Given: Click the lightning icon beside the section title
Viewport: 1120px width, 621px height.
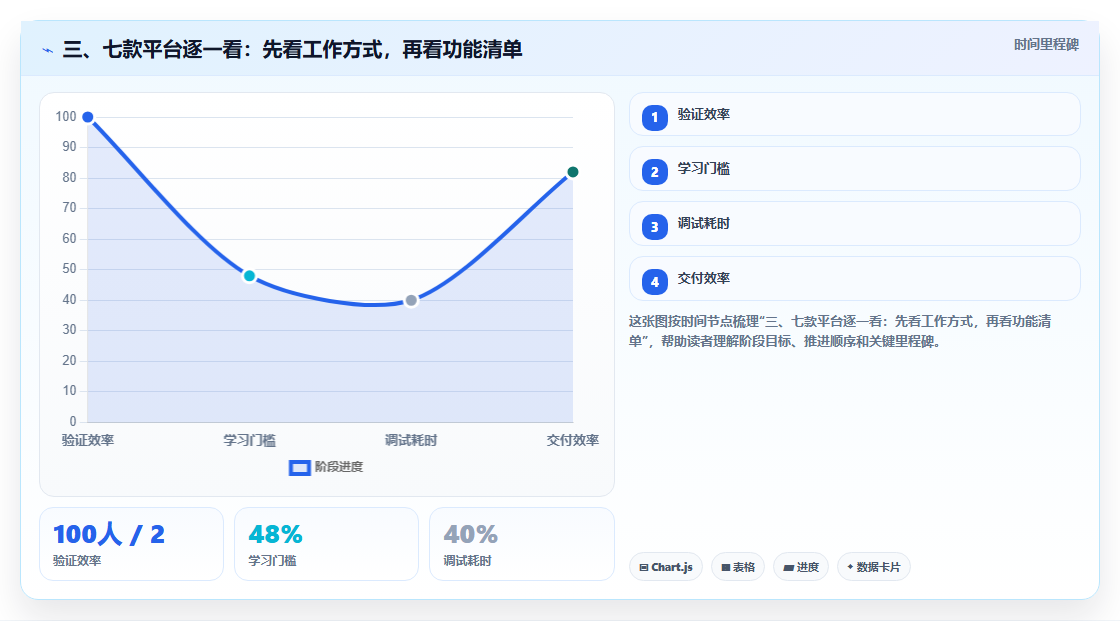Looking at the screenshot, I should pyautogui.click(x=47, y=50).
